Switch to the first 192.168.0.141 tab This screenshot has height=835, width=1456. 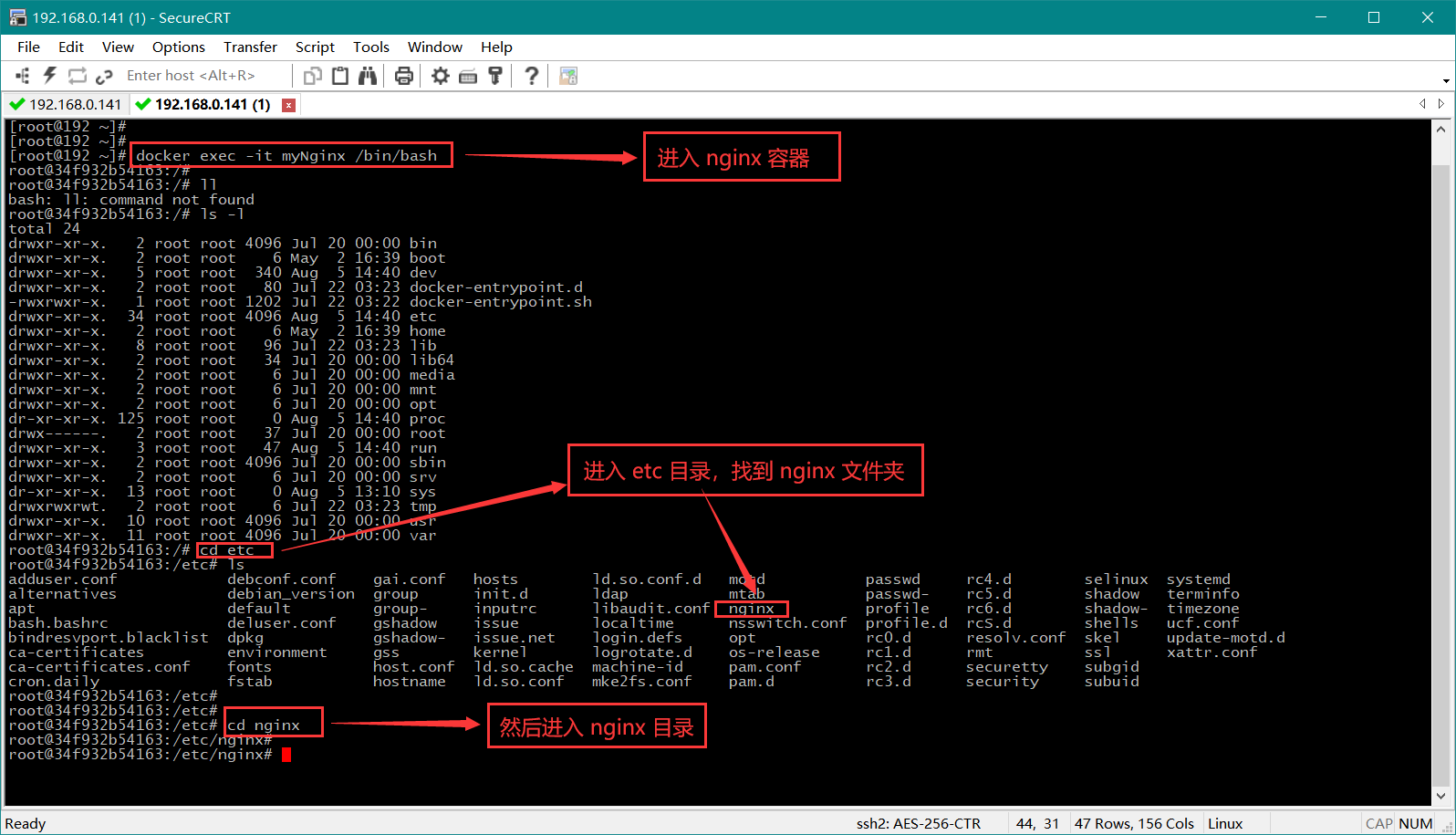66,104
